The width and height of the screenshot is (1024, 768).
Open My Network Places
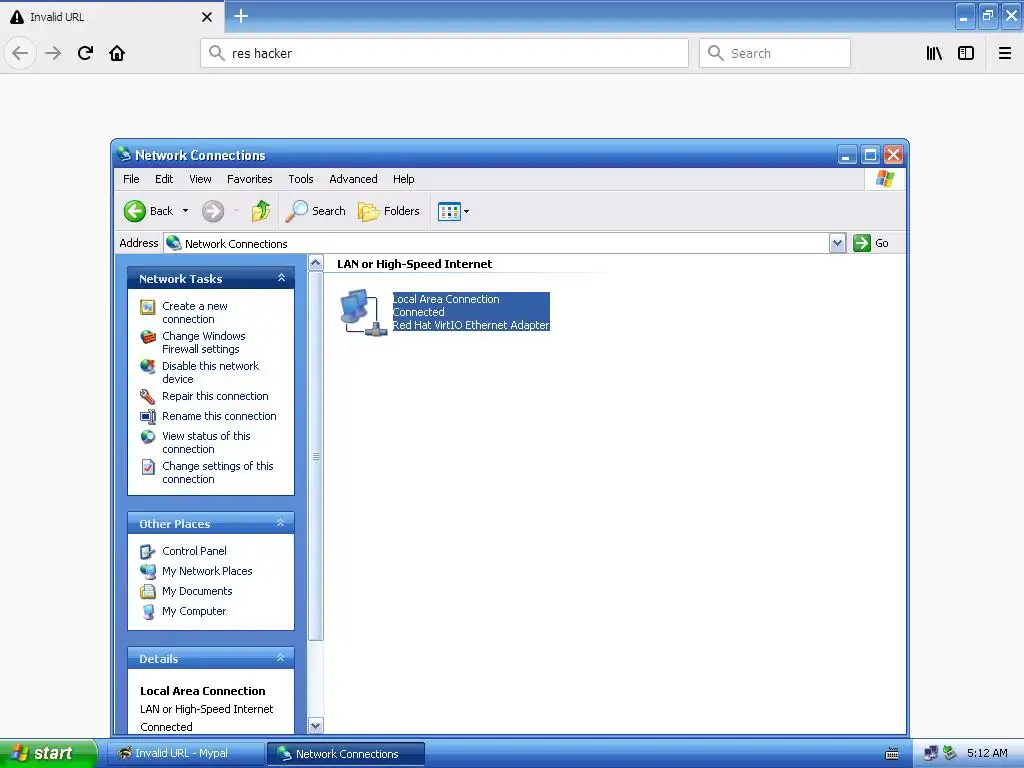pos(207,571)
